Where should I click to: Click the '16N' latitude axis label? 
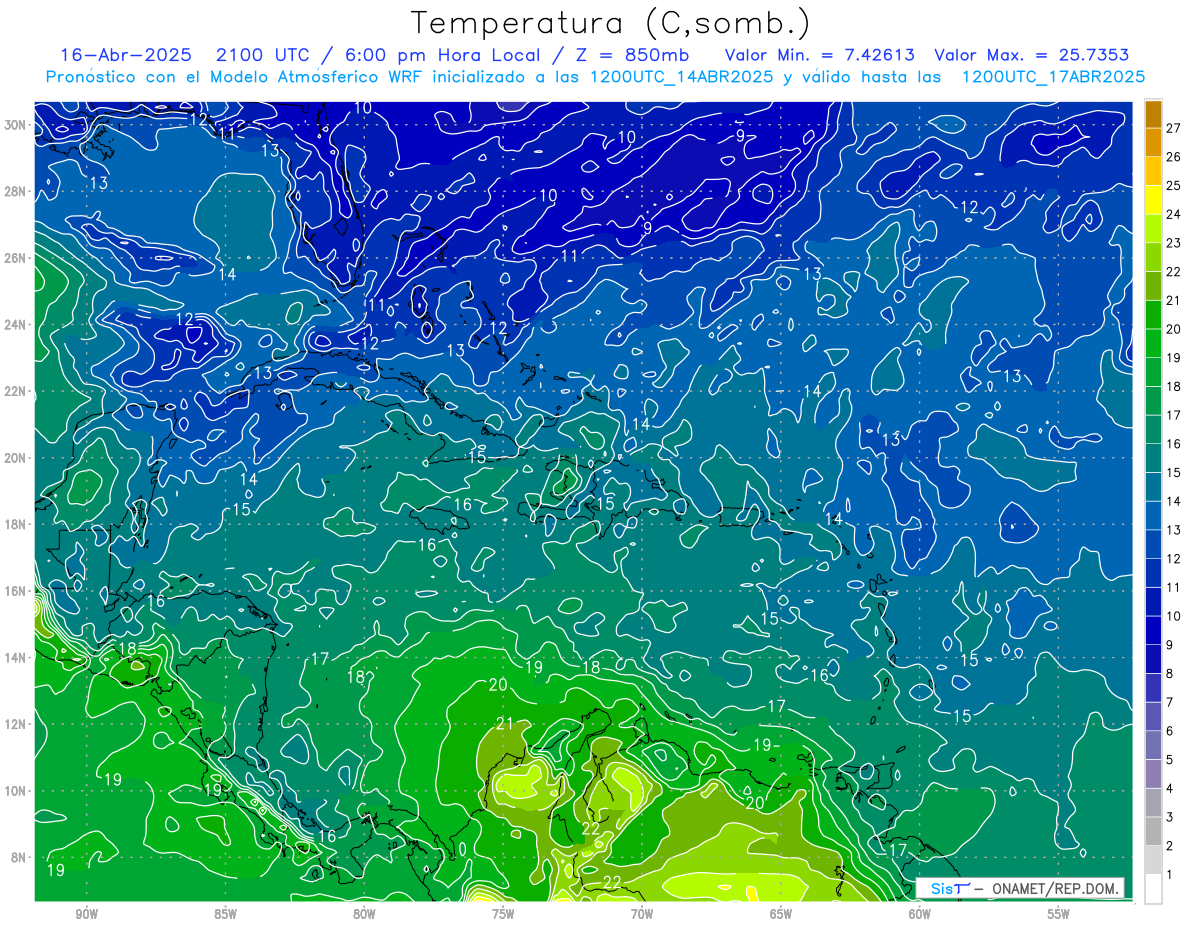[15, 590]
